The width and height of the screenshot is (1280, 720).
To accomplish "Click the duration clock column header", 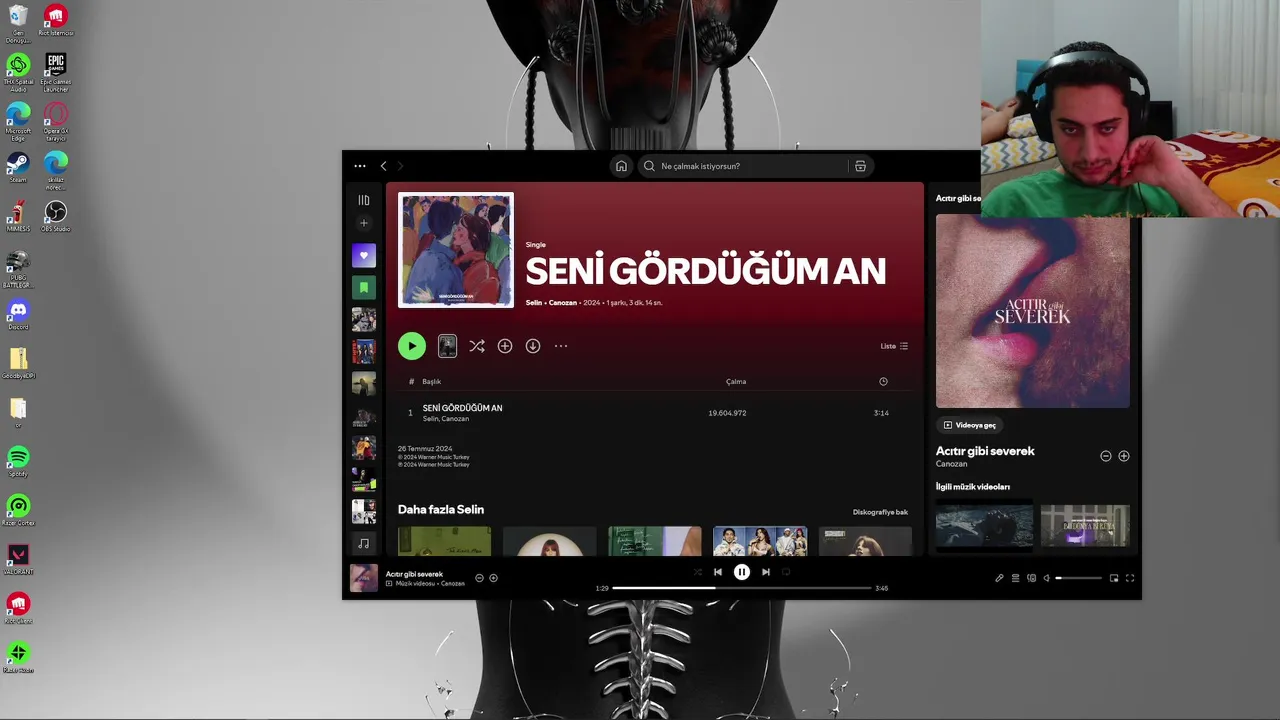I will point(883,381).
